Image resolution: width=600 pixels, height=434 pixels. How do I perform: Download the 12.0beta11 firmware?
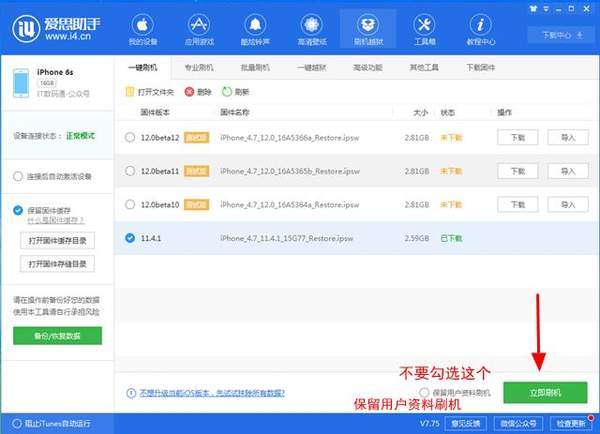518,171
